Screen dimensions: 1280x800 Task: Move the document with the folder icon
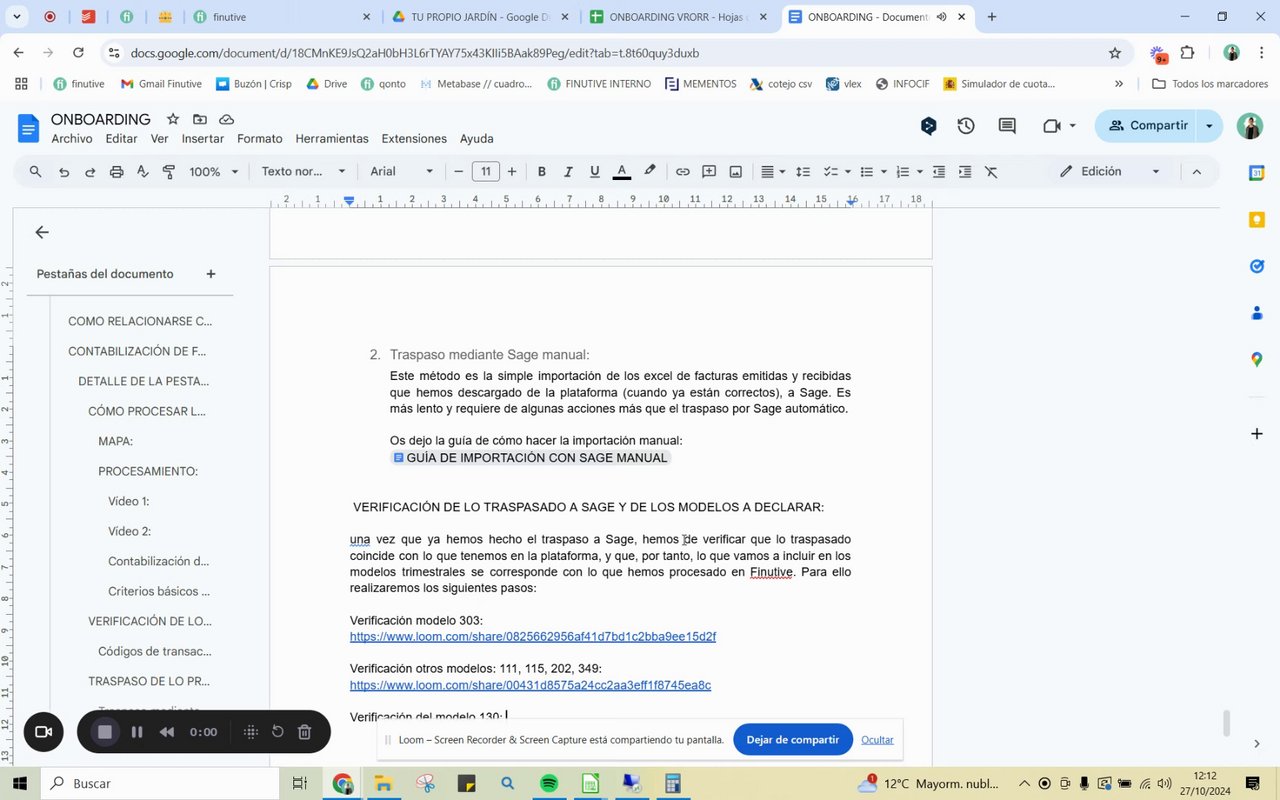pyautogui.click(x=200, y=119)
